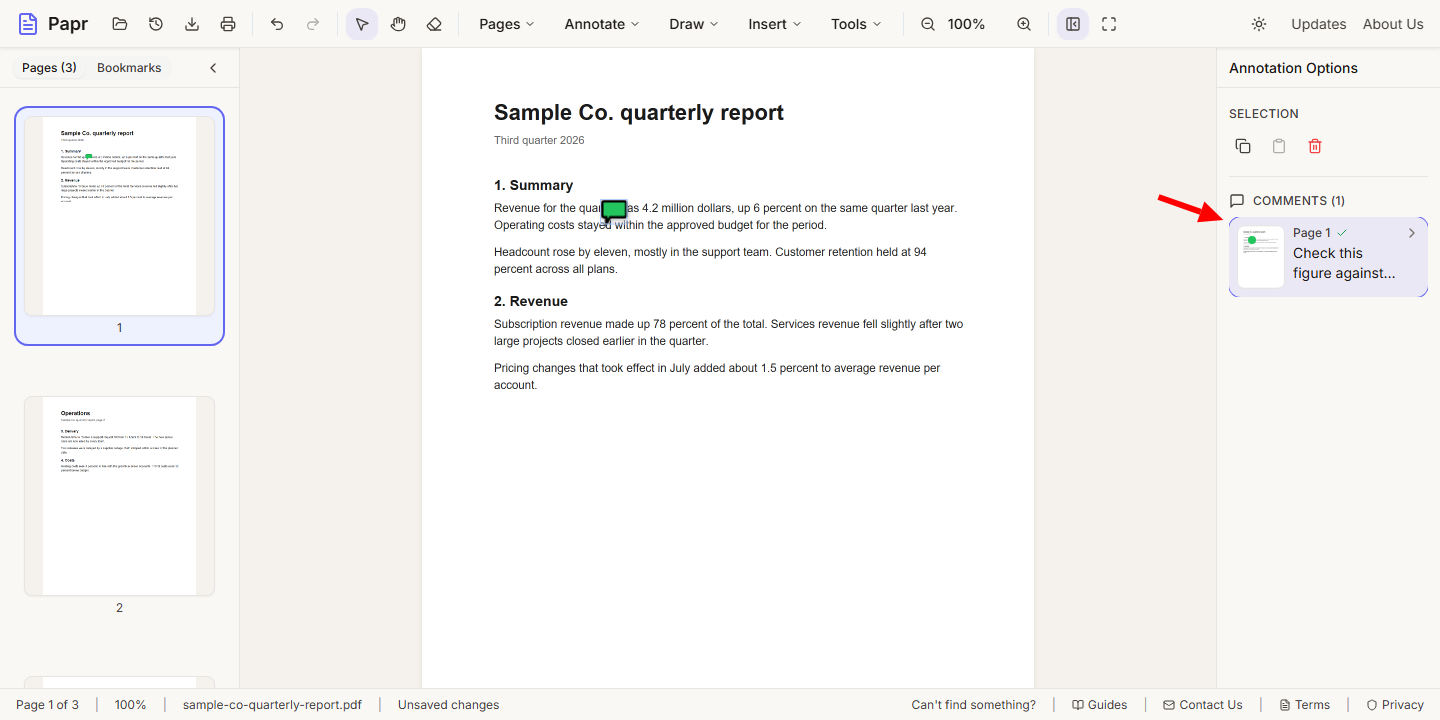The width and height of the screenshot is (1440, 720).
Task: Activate the Hand pan tool
Action: pyautogui.click(x=398, y=24)
